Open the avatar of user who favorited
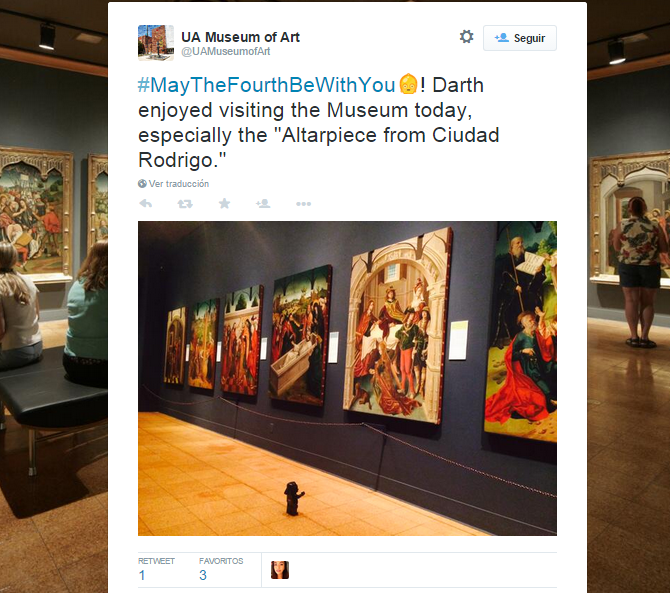Image resolution: width=670 pixels, height=593 pixels. pyautogui.click(x=280, y=570)
